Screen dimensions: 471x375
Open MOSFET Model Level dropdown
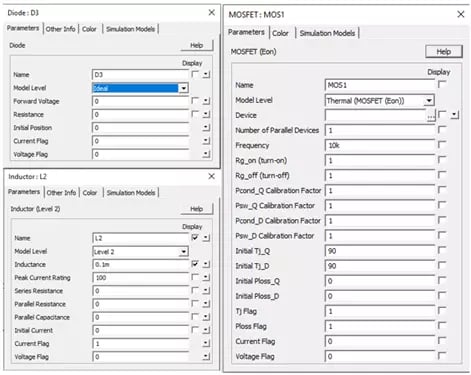[x=429, y=101]
